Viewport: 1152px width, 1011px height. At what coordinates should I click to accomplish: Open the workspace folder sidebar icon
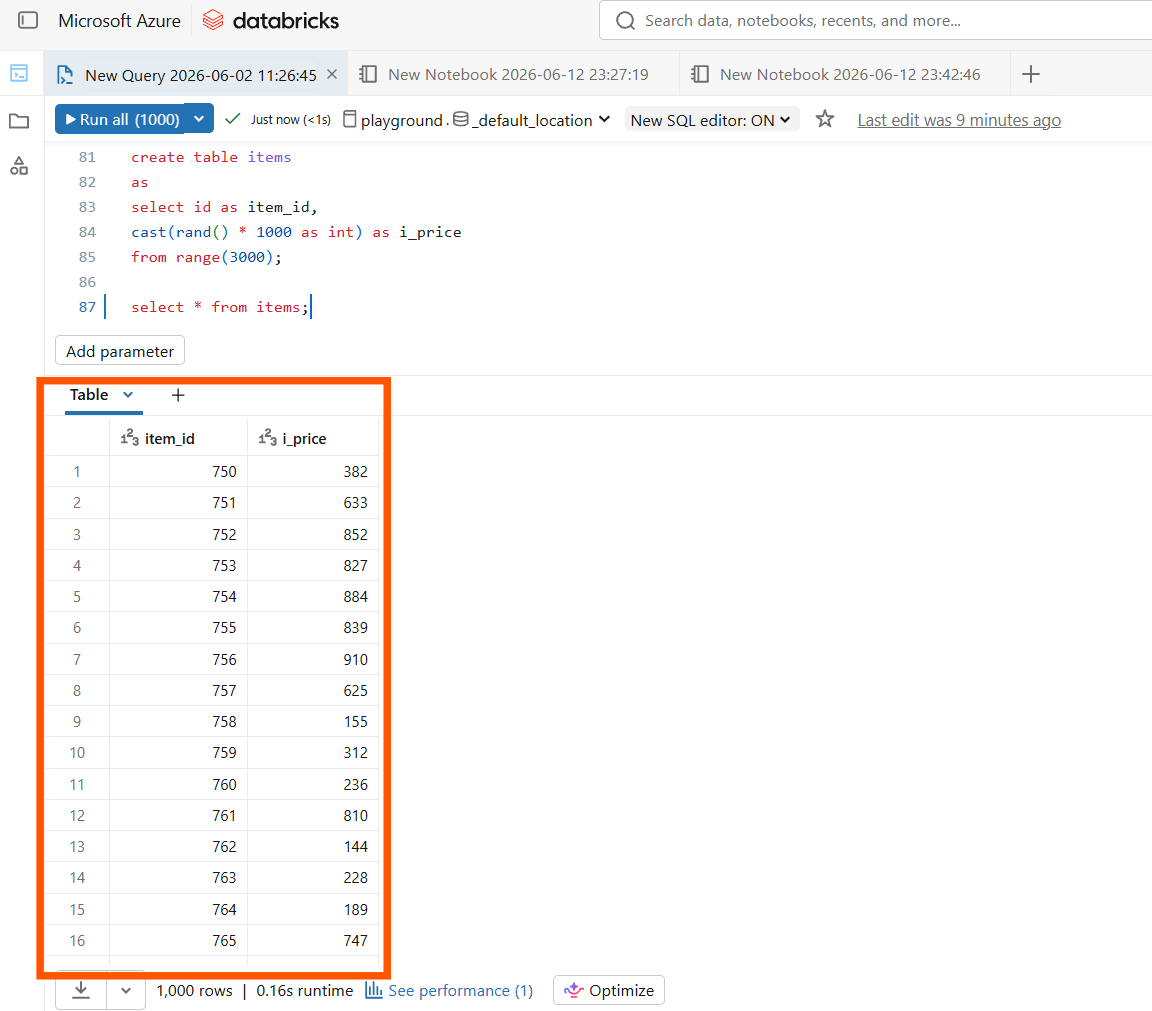click(19, 120)
